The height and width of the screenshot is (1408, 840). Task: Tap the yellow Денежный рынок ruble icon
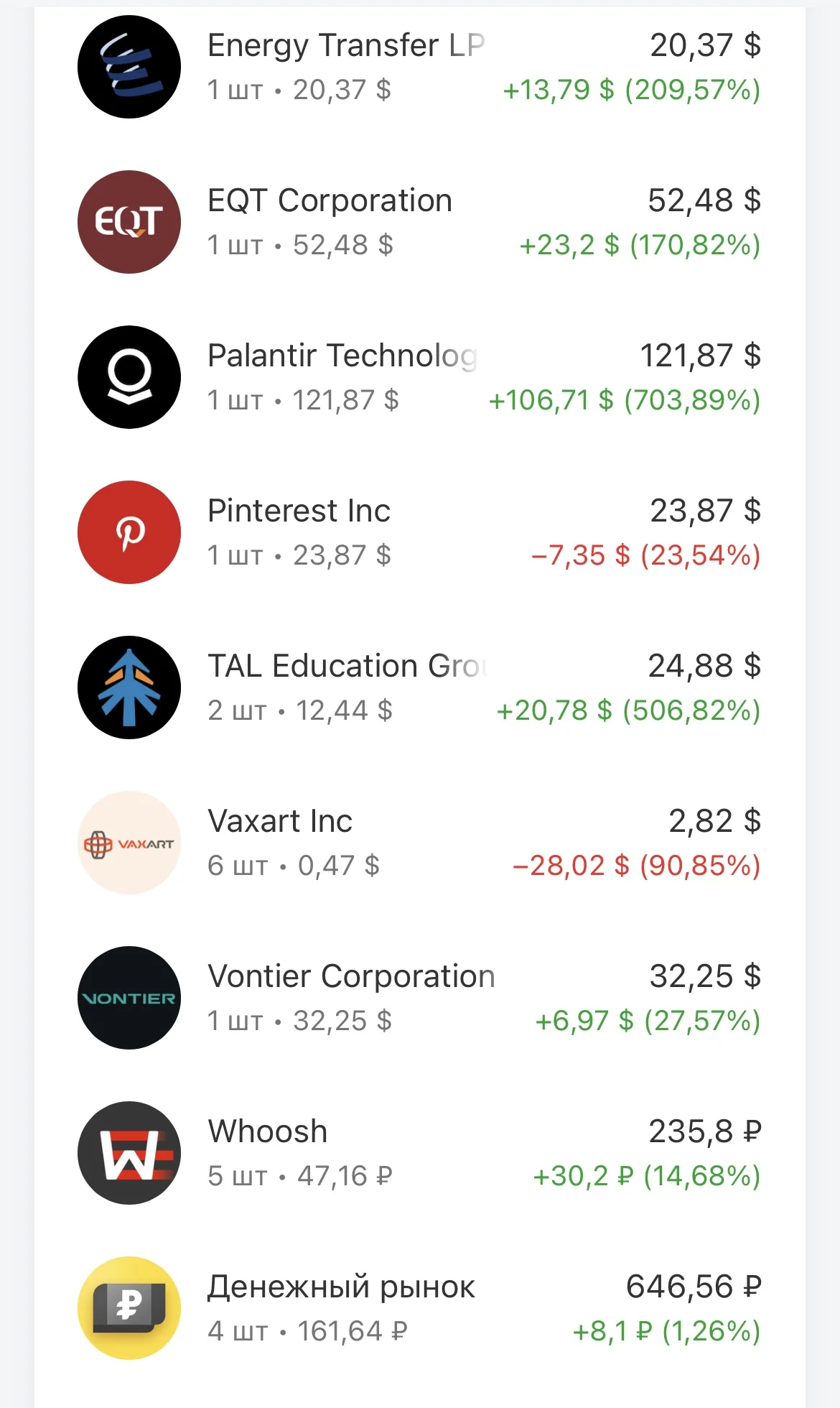129,1308
